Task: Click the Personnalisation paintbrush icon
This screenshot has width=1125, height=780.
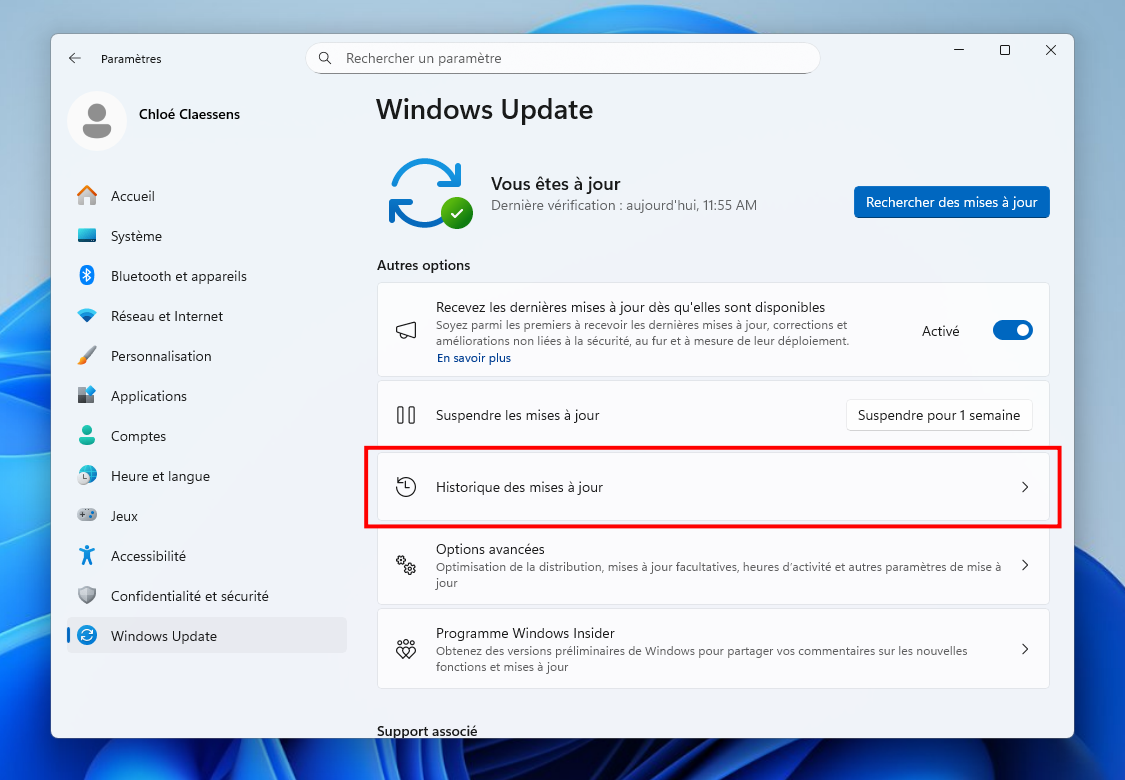Action: [x=87, y=356]
